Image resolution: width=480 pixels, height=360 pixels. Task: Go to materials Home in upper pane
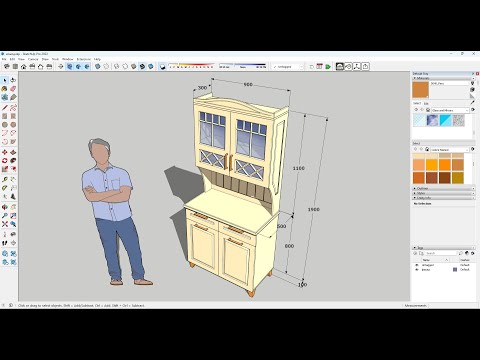(428, 110)
